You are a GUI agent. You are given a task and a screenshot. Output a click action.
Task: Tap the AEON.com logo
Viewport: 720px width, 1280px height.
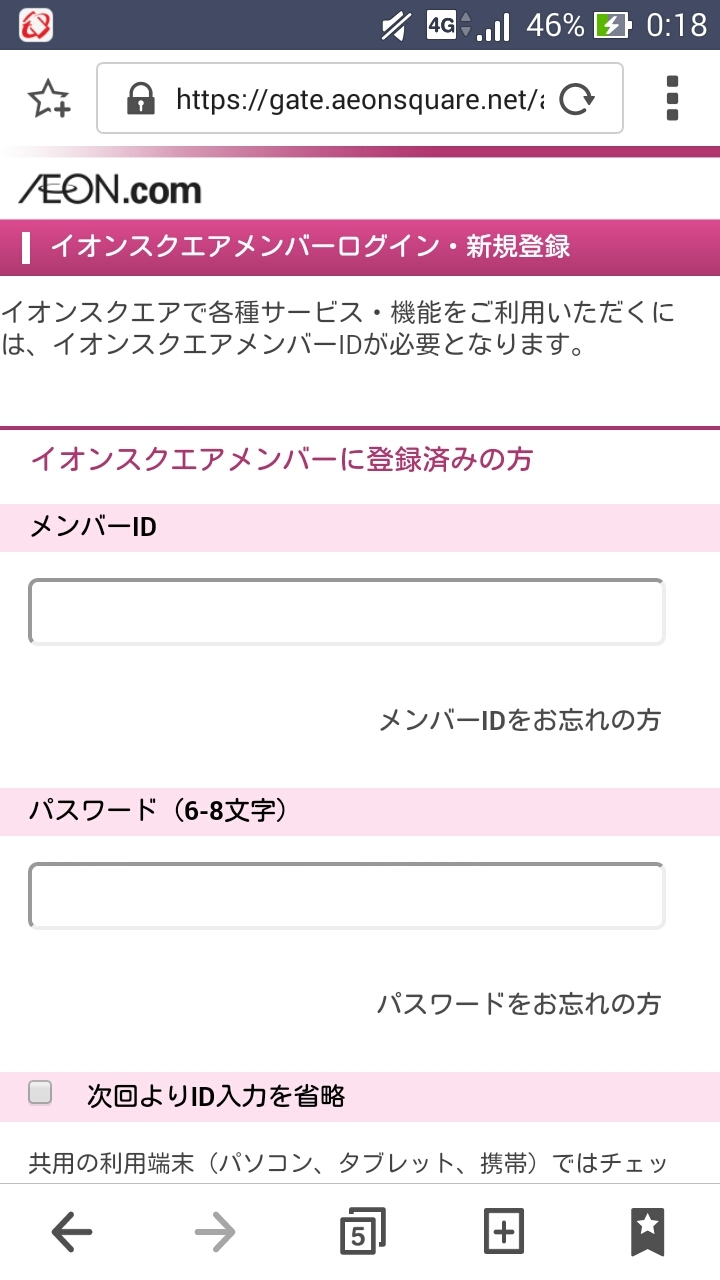point(110,189)
